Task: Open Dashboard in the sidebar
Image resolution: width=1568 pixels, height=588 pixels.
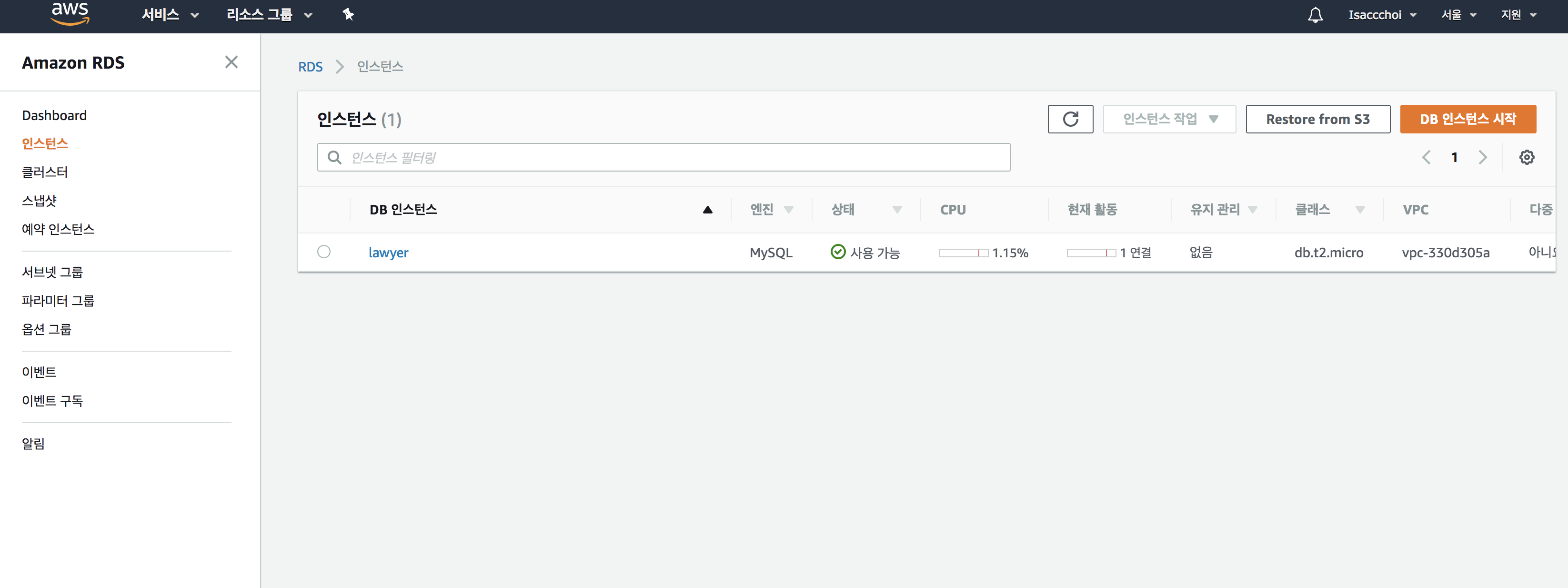Action: pyautogui.click(x=54, y=115)
